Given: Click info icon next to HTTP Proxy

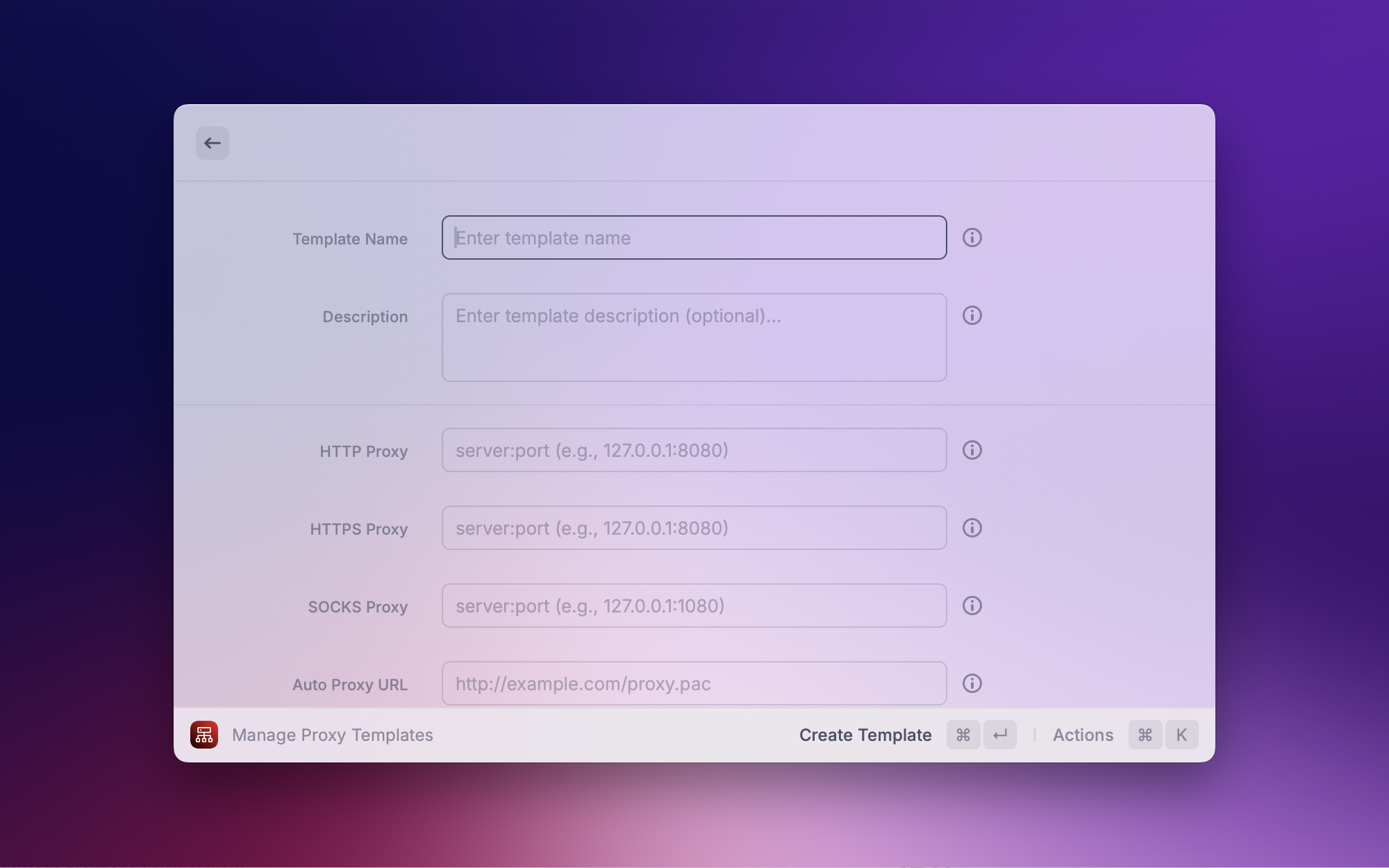Looking at the screenshot, I should pos(972,450).
